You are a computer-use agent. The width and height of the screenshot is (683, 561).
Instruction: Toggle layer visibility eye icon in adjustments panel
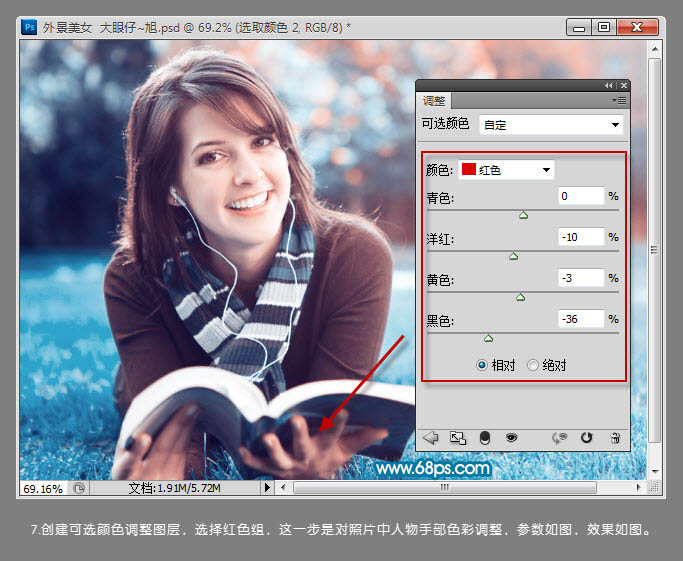[511, 437]
